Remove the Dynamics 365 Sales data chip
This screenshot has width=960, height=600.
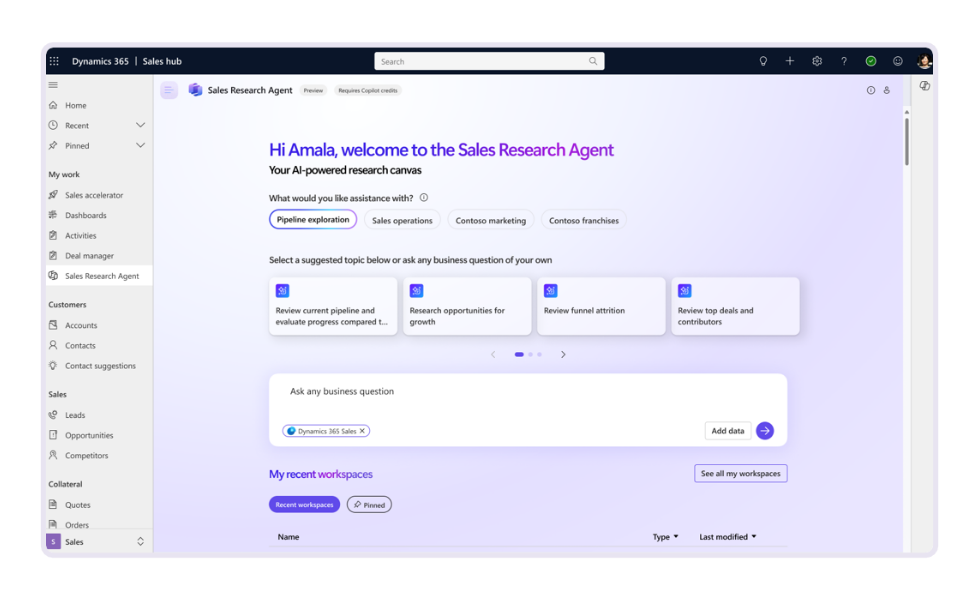click(x=362, y=431)
